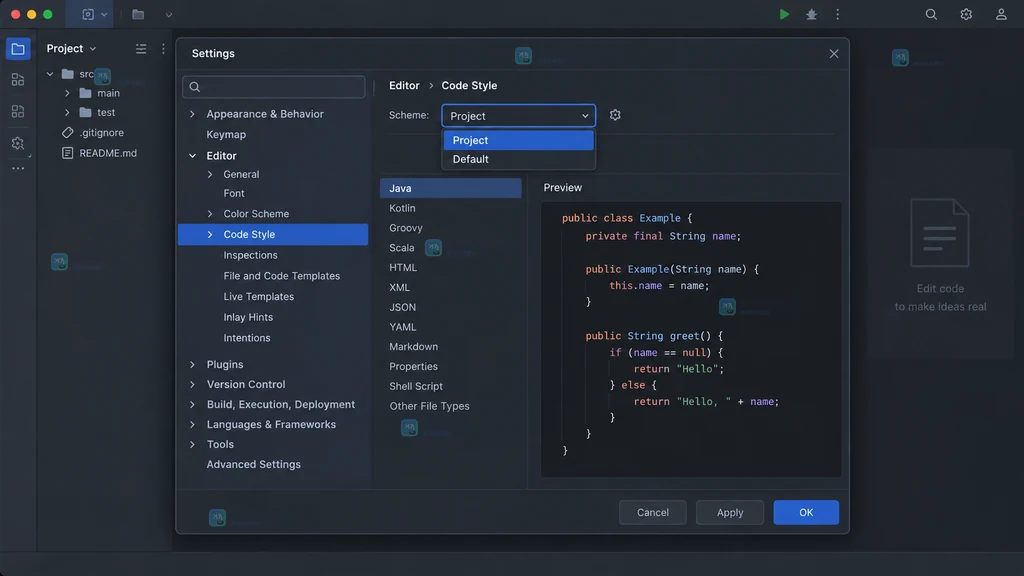Open README.md file
The width and height of the screenshot is (1024, 576).
coord(108,153)
